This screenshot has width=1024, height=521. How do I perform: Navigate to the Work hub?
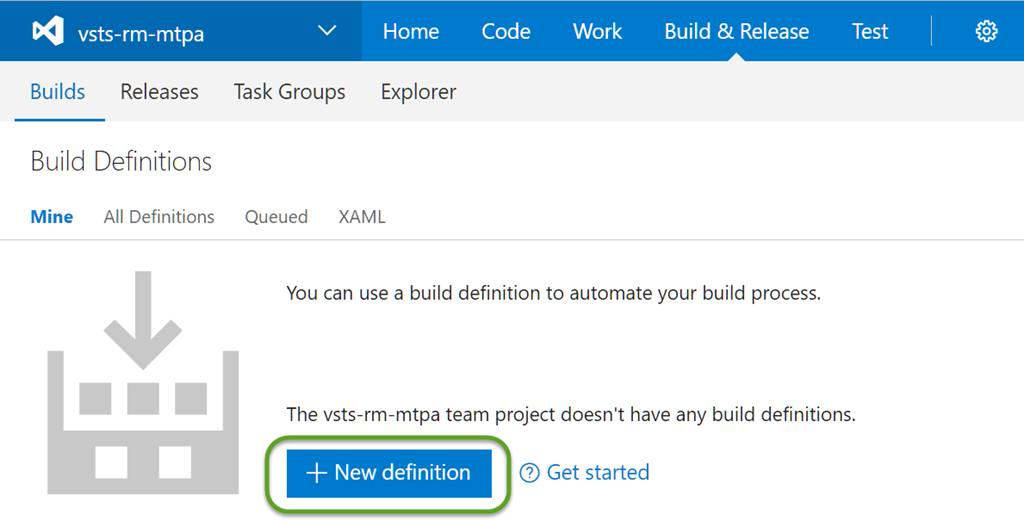[598, 32]
